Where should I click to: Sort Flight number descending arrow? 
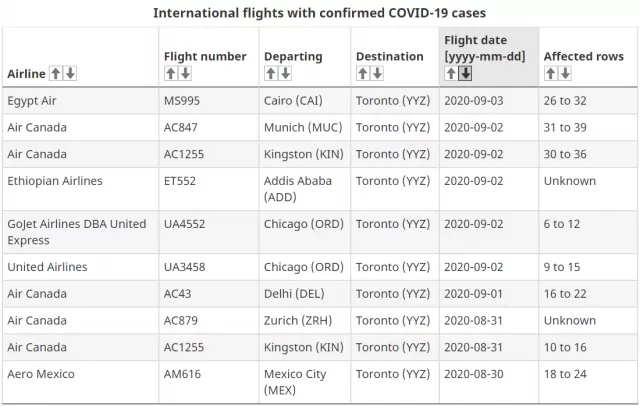tap(185, 73)
